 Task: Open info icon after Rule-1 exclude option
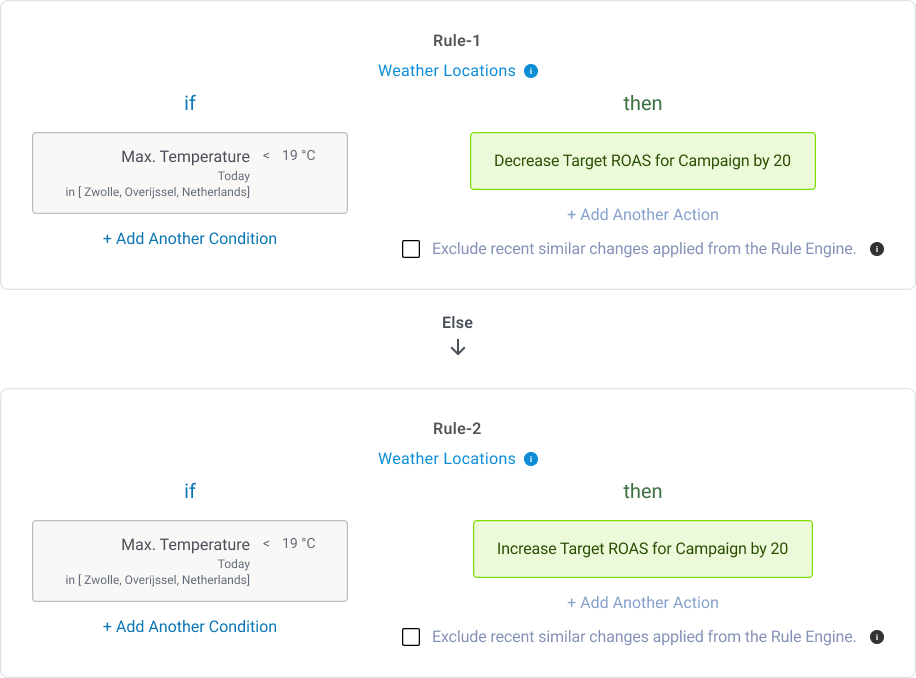877,249
